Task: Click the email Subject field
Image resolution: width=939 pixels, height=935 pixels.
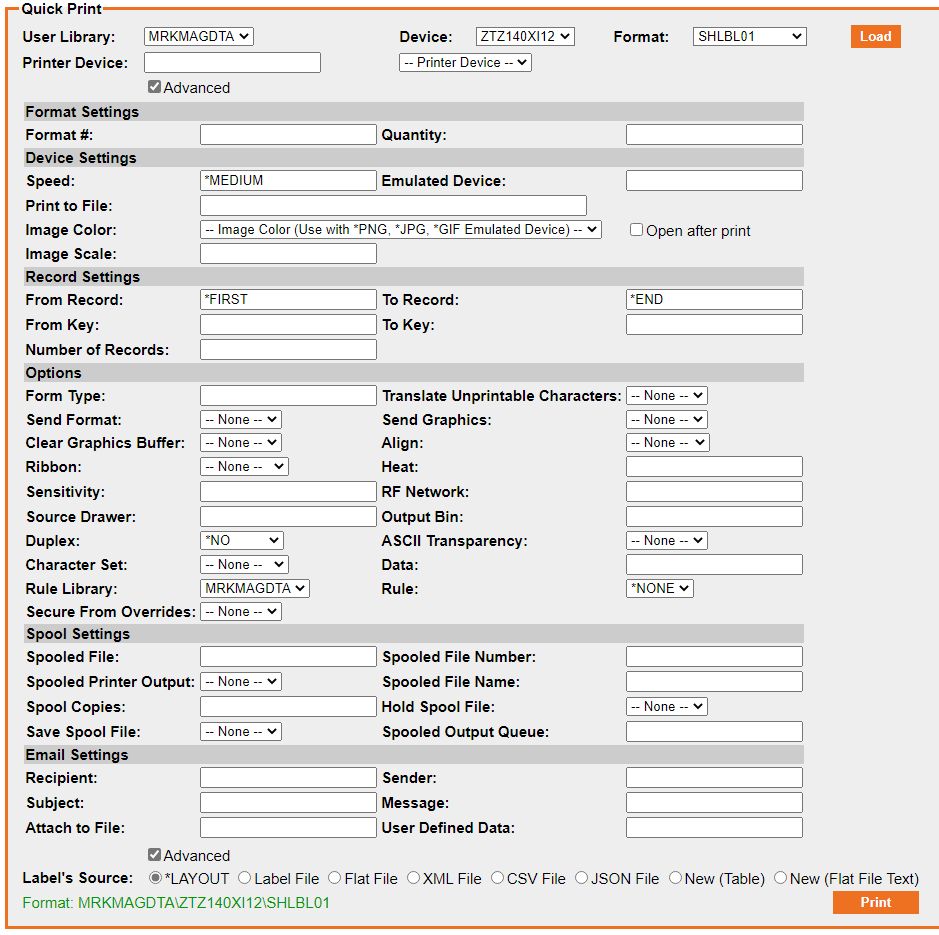Action: pyautogui.click(x=288, y=803)
